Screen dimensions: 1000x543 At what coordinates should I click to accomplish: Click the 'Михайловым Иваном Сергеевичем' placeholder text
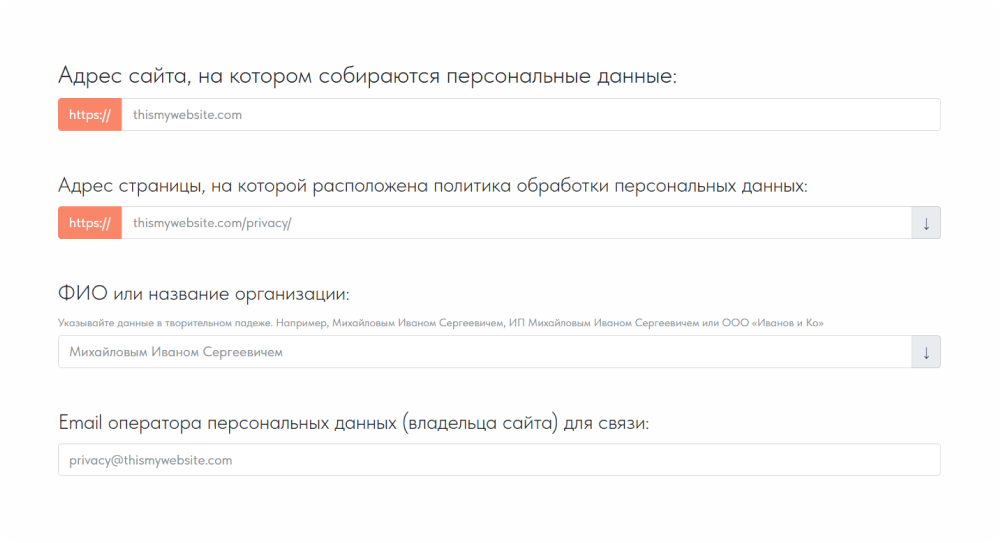tap(176, 352)
